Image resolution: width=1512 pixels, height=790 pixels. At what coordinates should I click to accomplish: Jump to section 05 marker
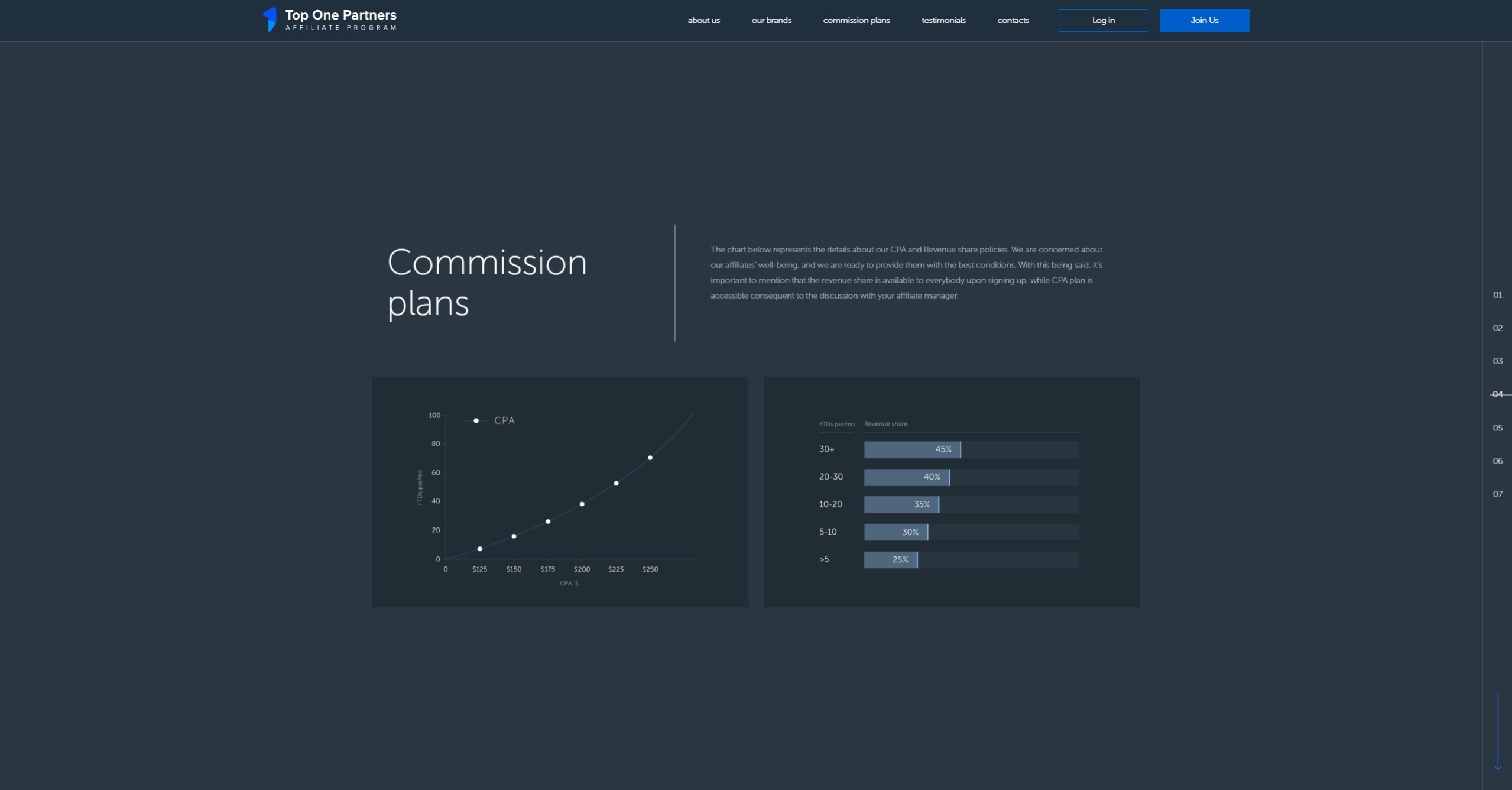tap(1497, 428)
